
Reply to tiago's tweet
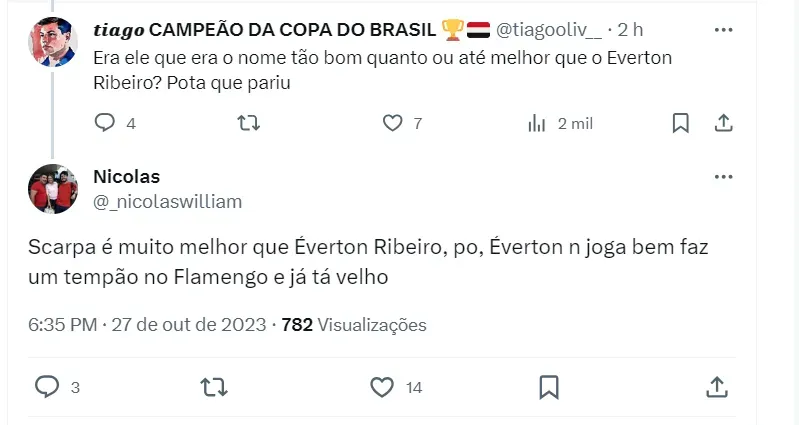pos(105,123)
